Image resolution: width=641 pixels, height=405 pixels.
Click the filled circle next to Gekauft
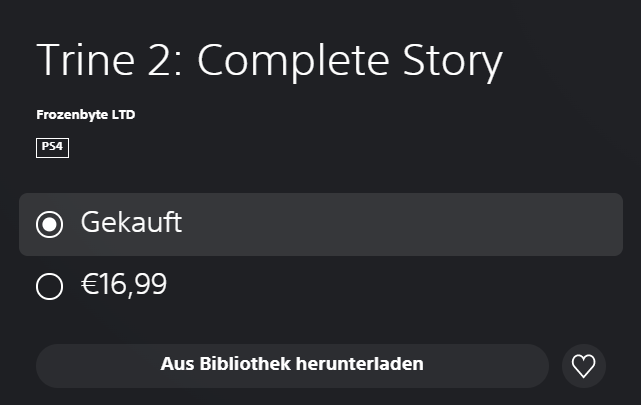[x=49, y=224]
